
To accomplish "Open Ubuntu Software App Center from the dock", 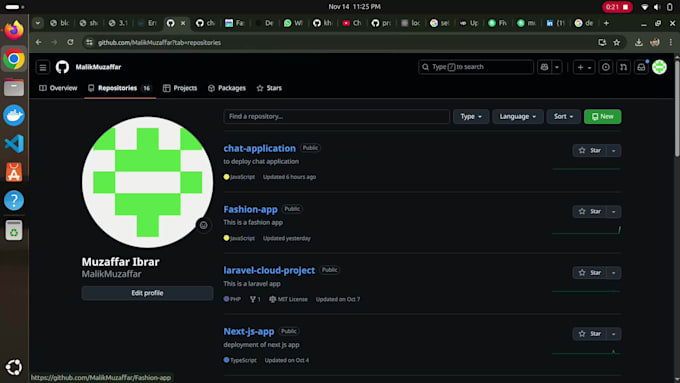I will click(x=14, y=172).
